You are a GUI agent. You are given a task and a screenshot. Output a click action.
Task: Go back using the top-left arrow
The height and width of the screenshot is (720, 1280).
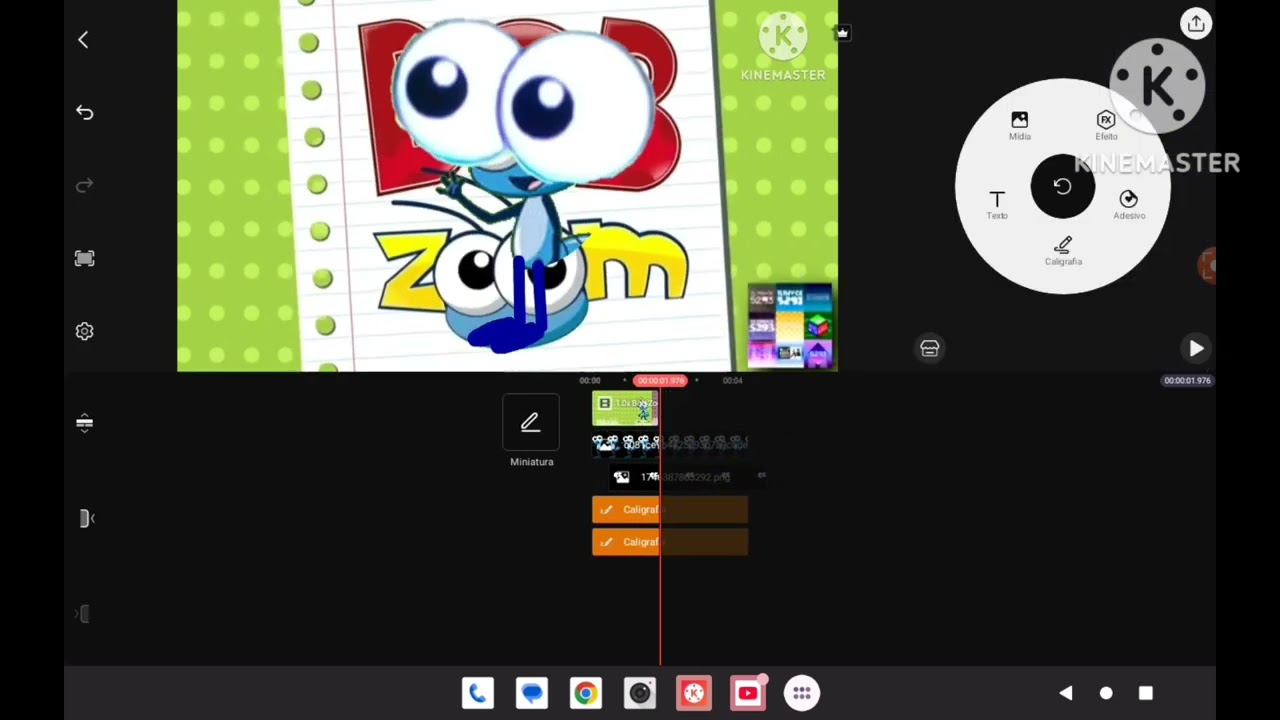(83, 40)
